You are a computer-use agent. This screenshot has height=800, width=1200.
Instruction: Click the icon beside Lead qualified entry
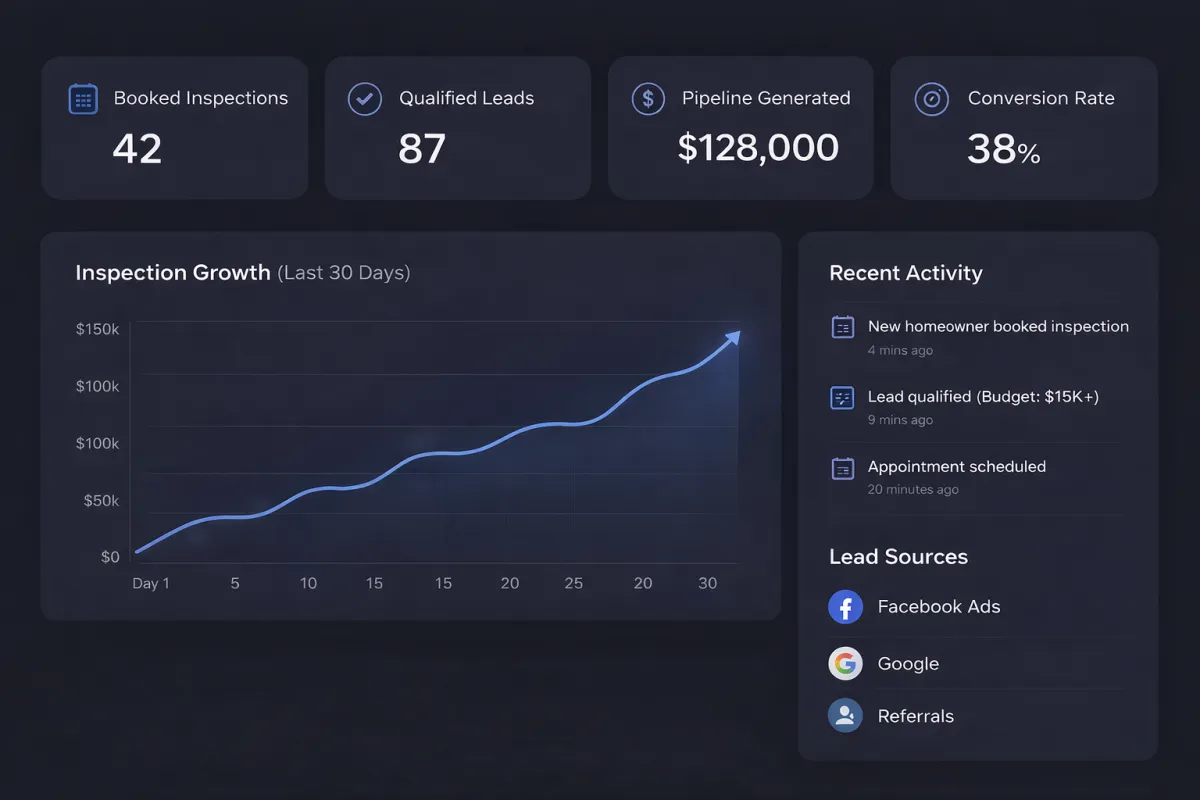pos(843,398)
